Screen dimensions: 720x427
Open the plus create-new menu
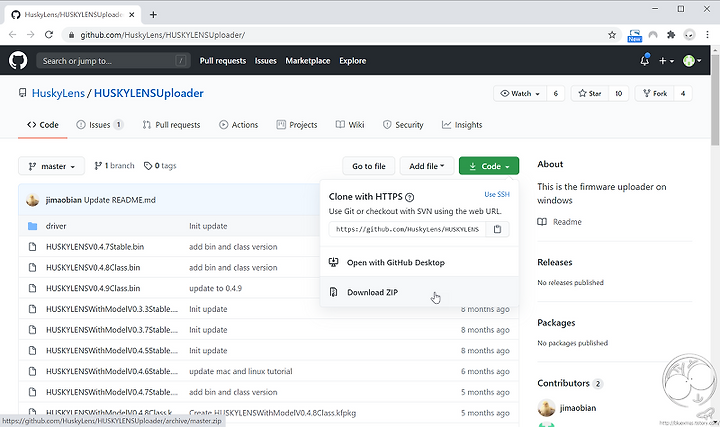(666, 61)
